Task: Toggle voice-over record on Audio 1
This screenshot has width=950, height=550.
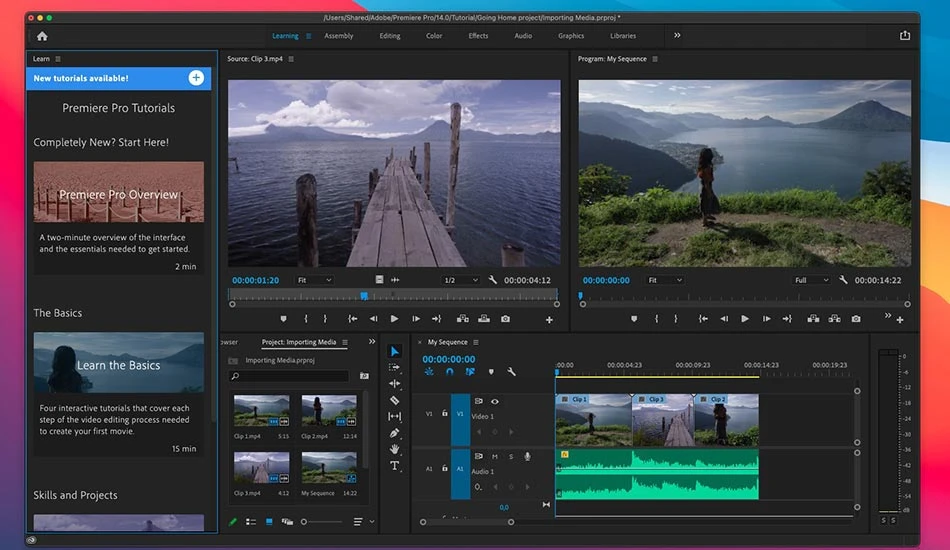Action: pyautogui.click(x=527, y=457)
